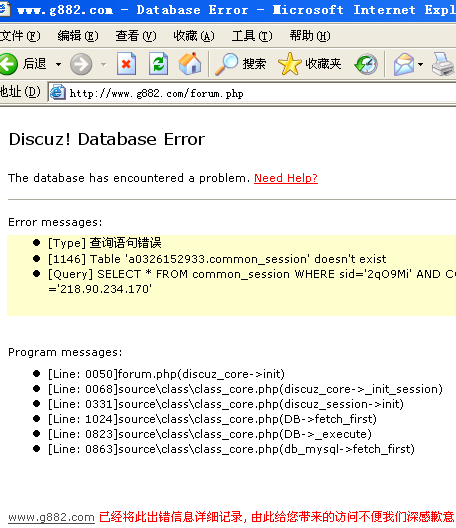Refresh the page with green arrows icon
Image resolution: width=456 pixels, height=528 pixels.
point(159,64)
